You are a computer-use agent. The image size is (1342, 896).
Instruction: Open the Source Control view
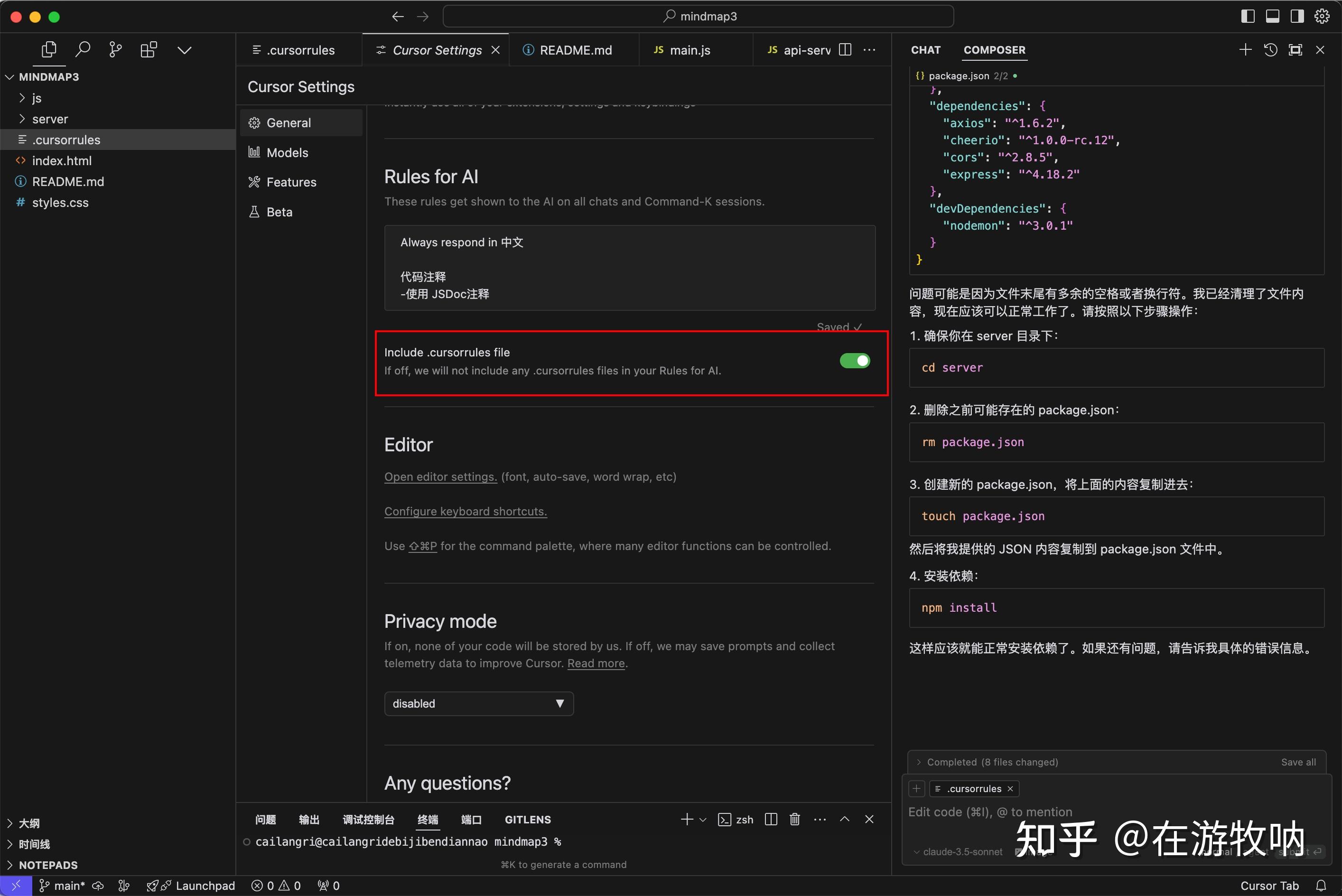click(x=116, y=49)
